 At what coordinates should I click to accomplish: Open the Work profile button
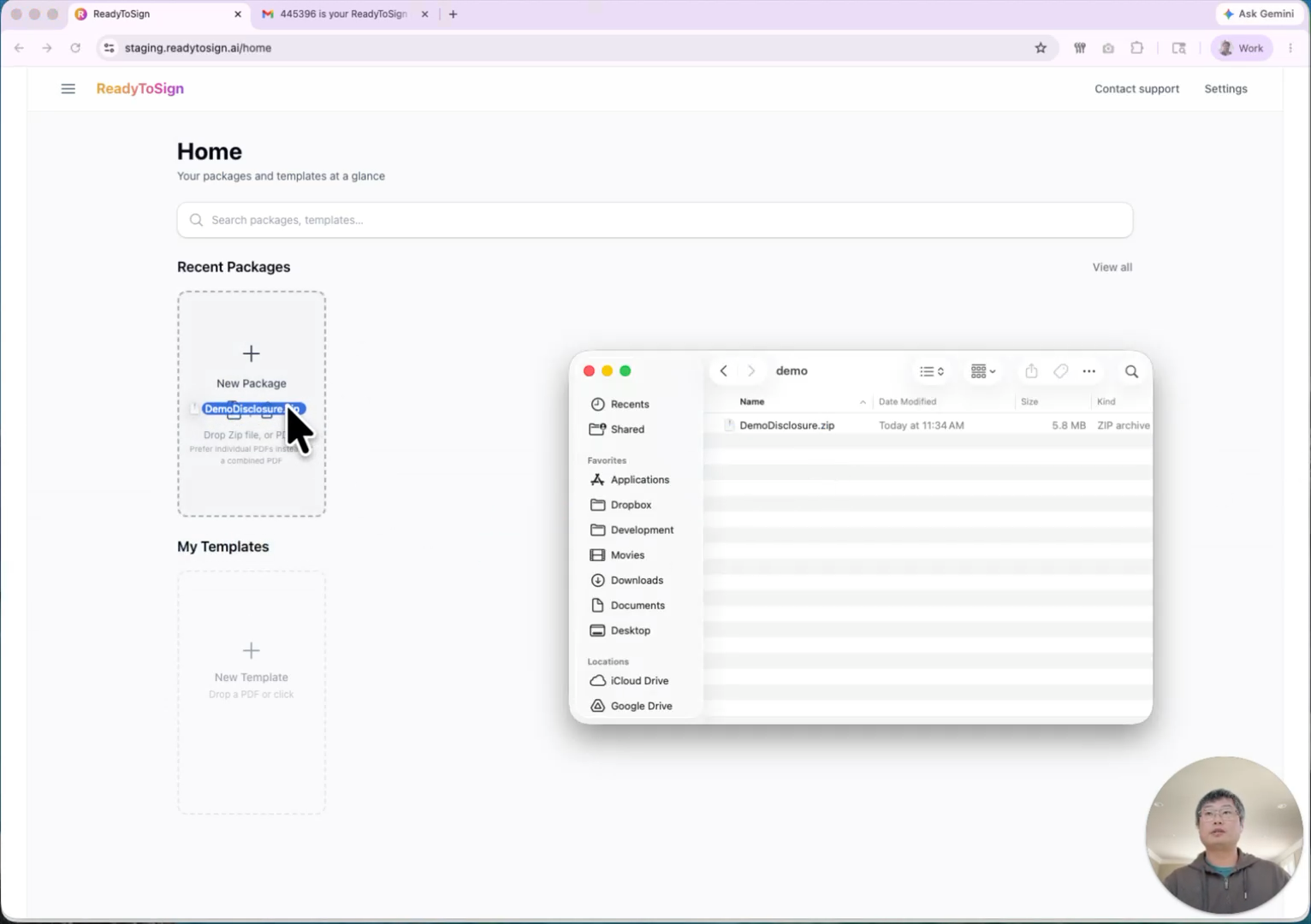[1242, 48]
